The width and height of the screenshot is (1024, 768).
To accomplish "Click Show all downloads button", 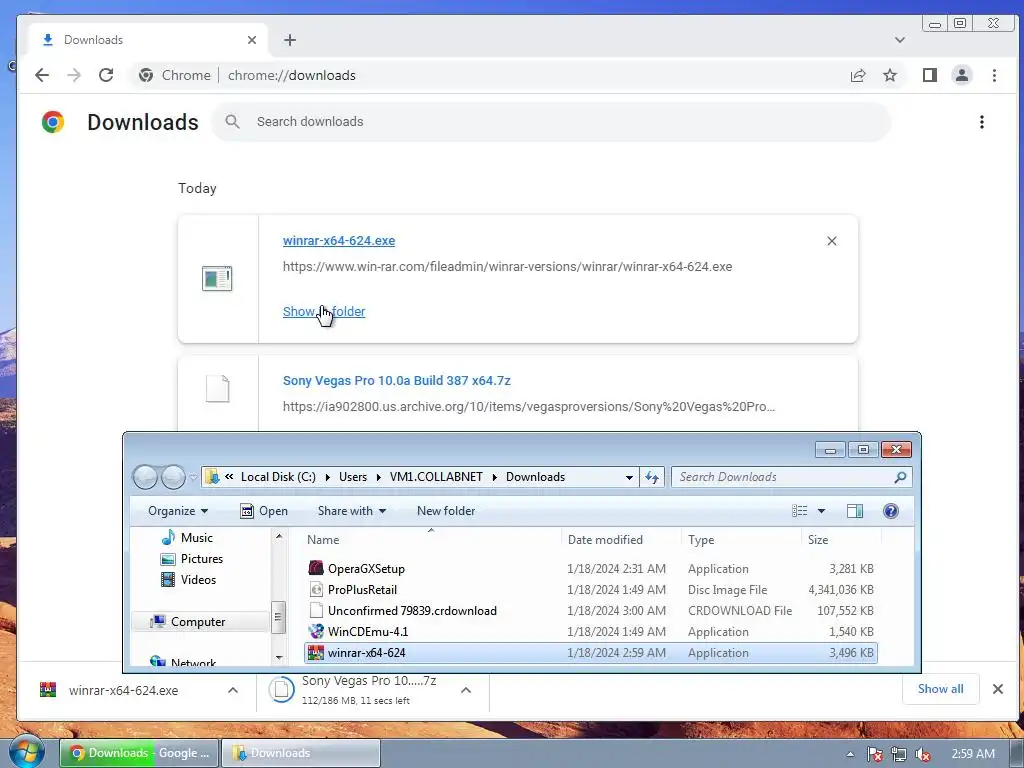I will tap(940, 689).
